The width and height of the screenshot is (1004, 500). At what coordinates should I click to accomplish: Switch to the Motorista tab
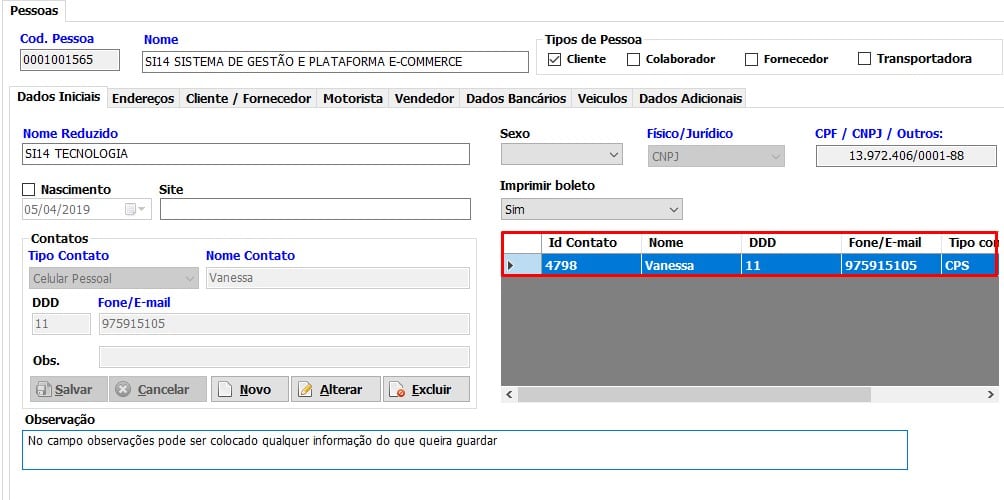click(353, 99)
